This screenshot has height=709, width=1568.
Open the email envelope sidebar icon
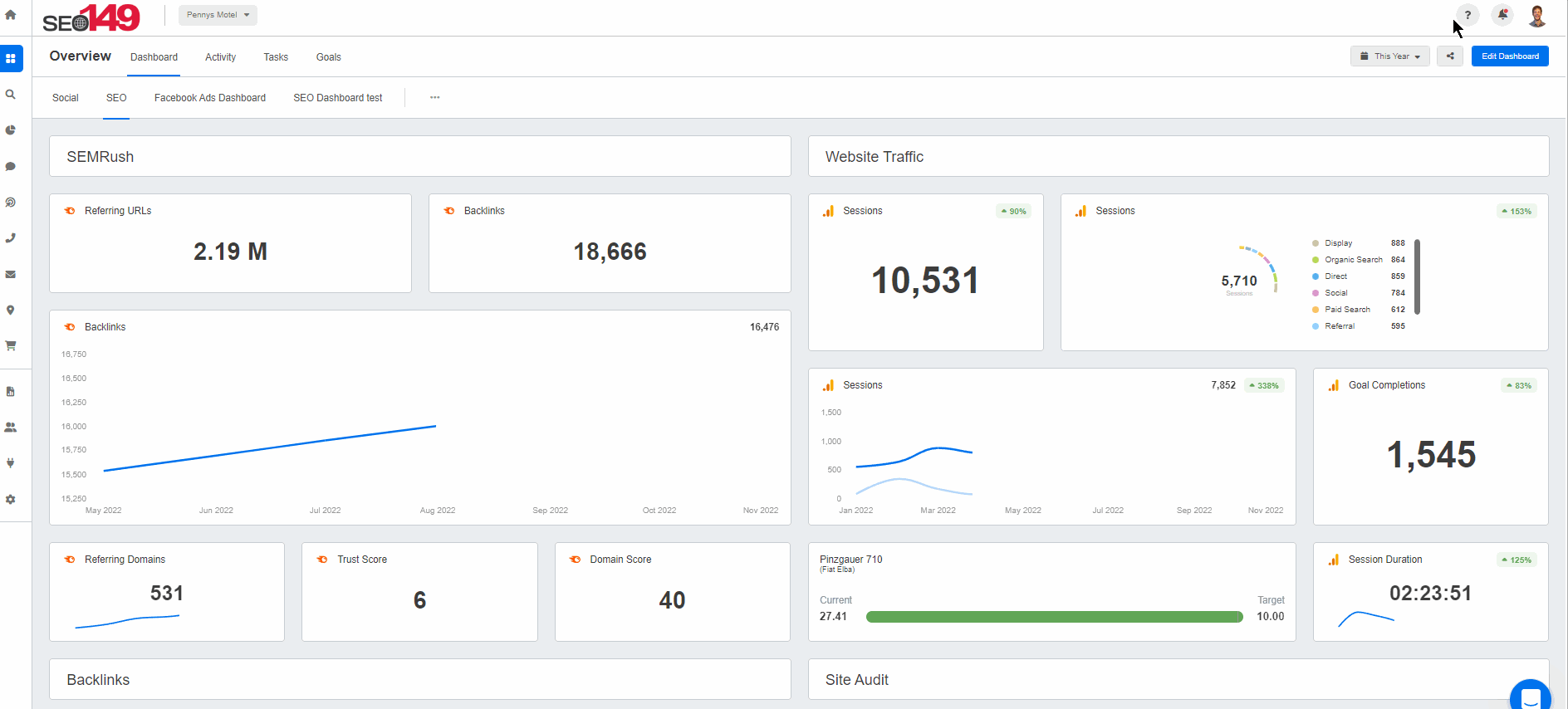pos(11,274)
